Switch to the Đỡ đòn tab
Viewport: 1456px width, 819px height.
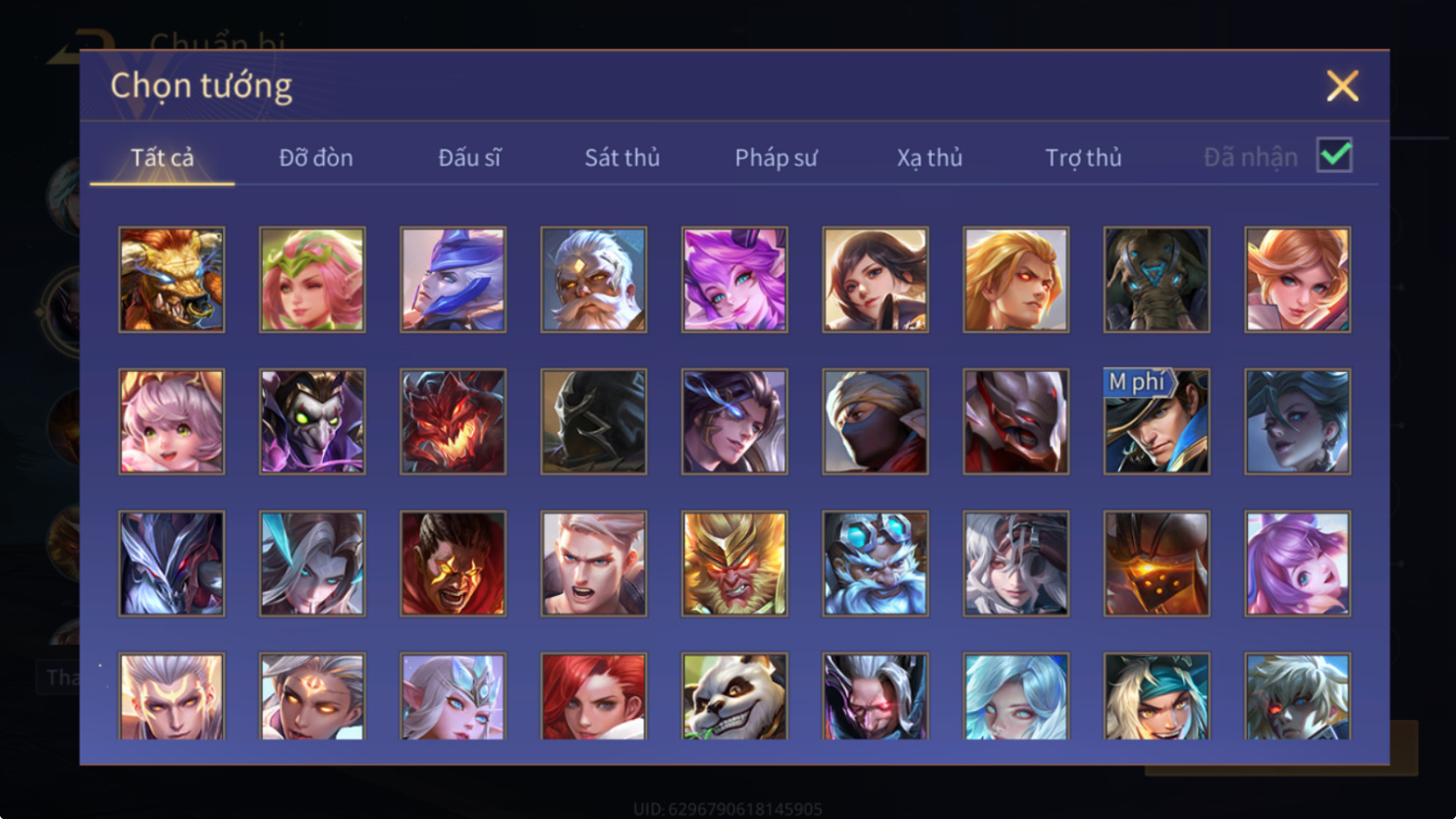316,157
